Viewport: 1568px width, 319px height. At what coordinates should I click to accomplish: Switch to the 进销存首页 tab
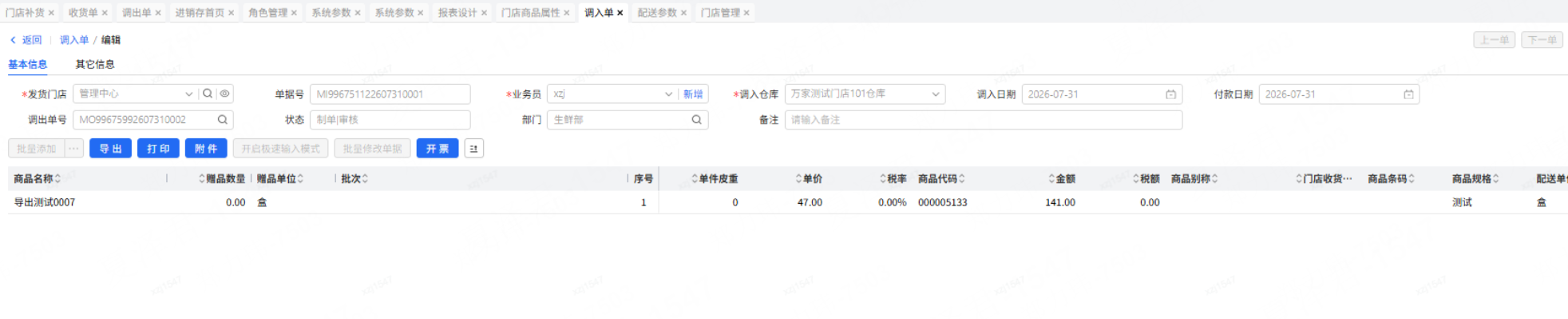[x=200, y=13]
